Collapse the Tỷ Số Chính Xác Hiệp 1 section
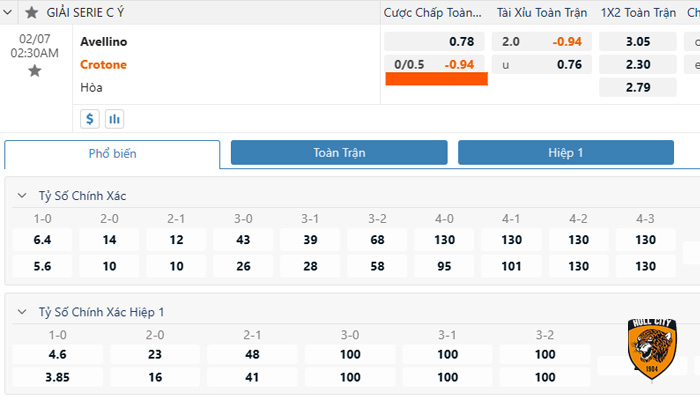This screenshot has width=700, height=400. coord(21,312)
